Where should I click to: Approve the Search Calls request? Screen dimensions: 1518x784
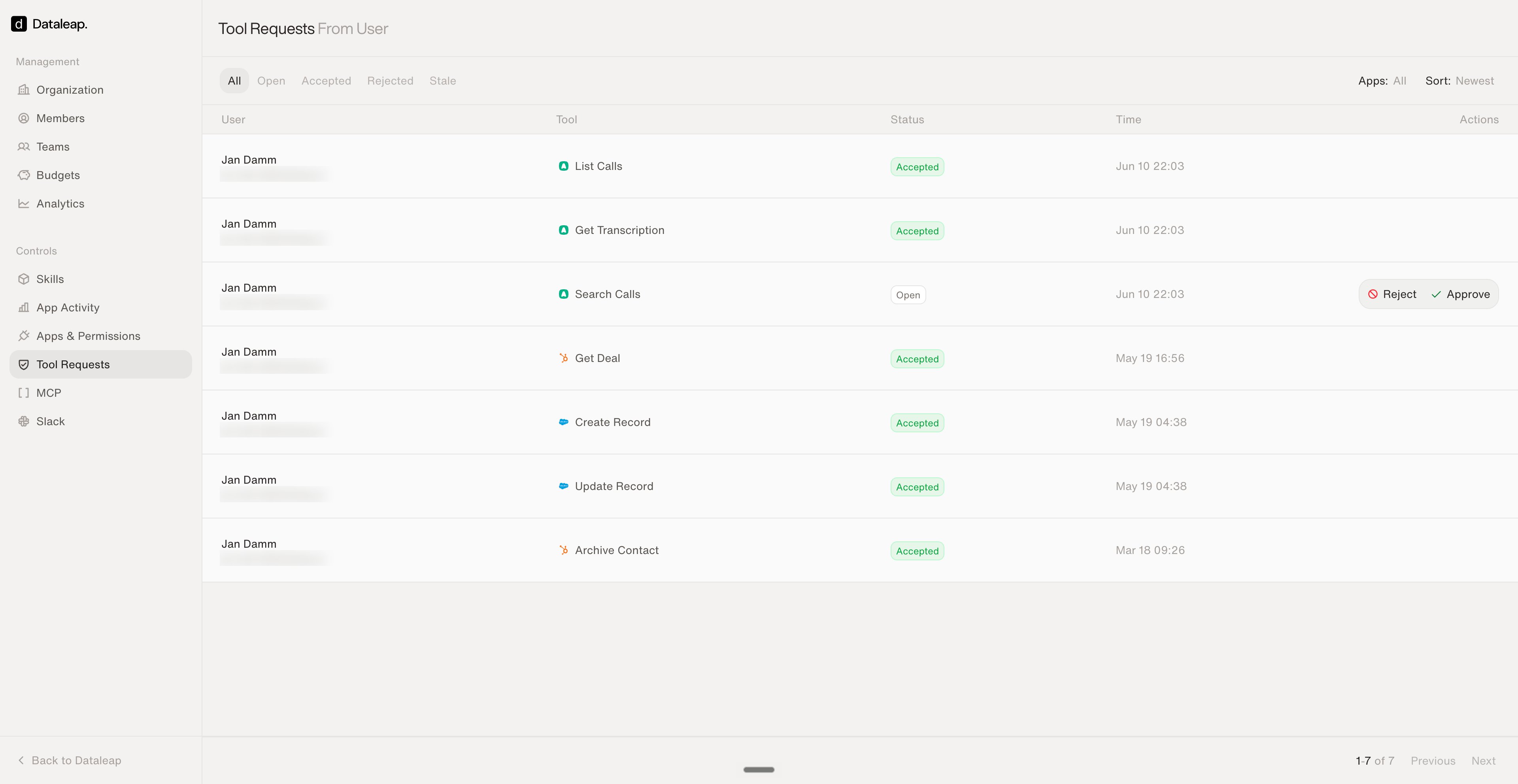pos(1461,294)
